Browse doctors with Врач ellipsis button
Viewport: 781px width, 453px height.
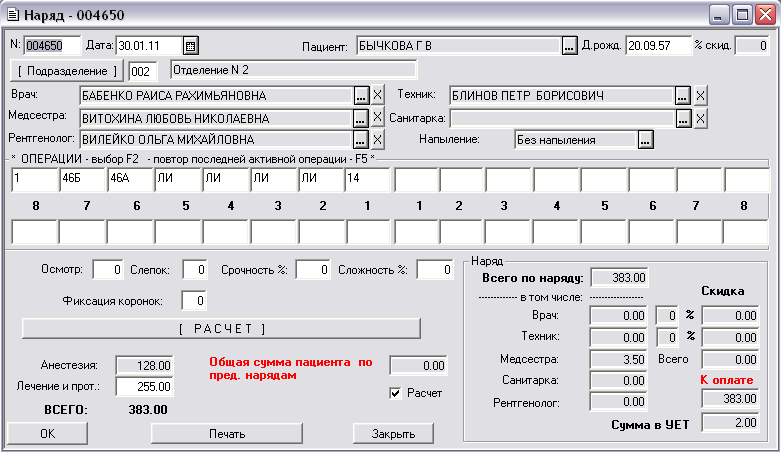[x=361, y=95]
